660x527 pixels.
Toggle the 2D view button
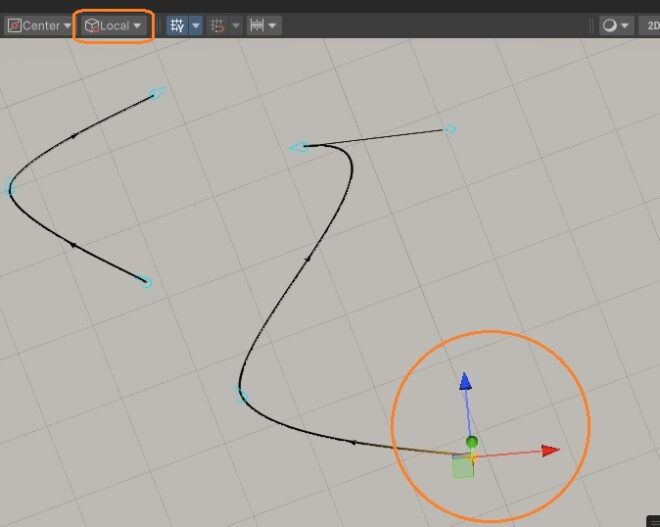coord(650,26)
